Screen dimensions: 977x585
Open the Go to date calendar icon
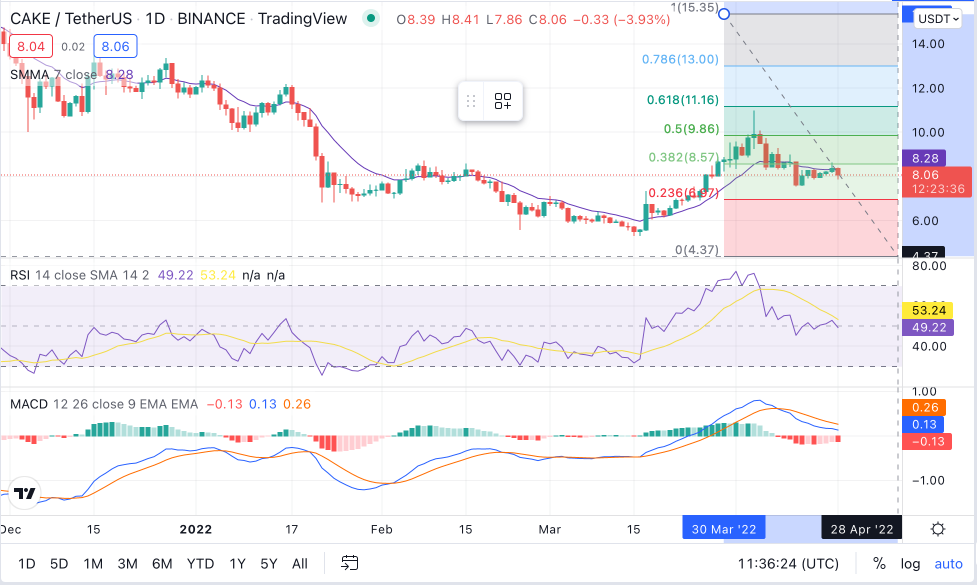click(x=350, y=563)
